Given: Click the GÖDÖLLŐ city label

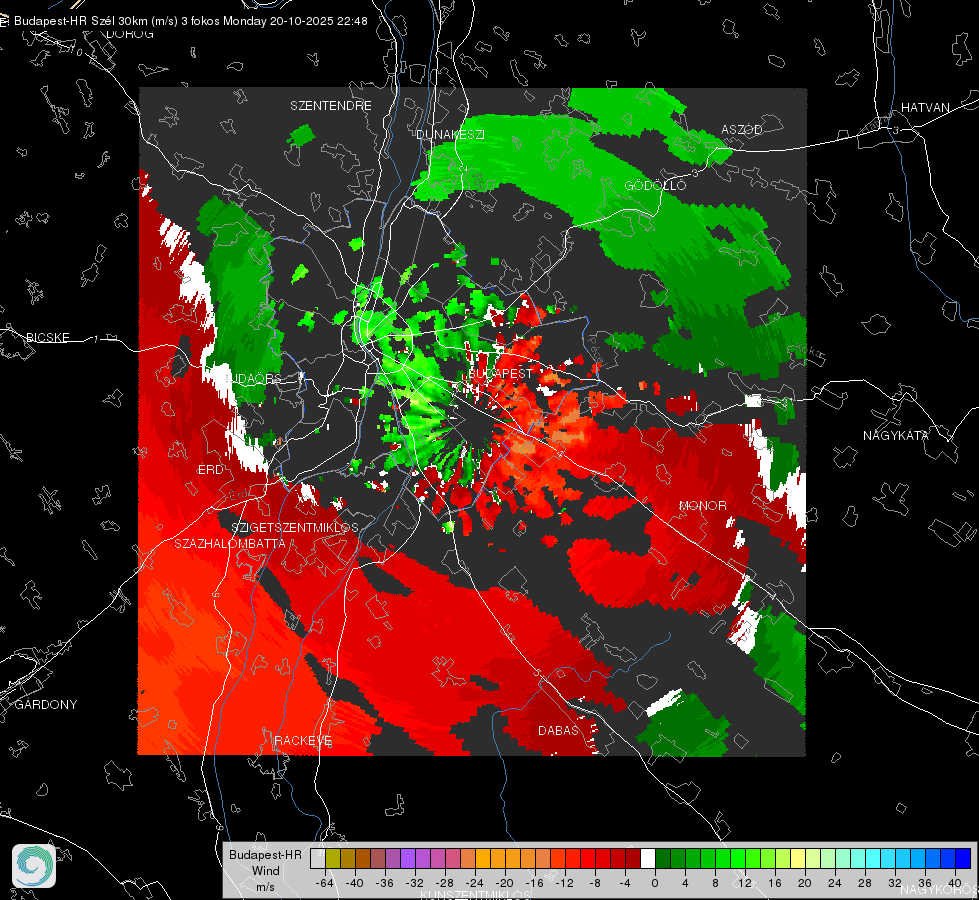Looking at the screenshot, I should tap(655, 185).
